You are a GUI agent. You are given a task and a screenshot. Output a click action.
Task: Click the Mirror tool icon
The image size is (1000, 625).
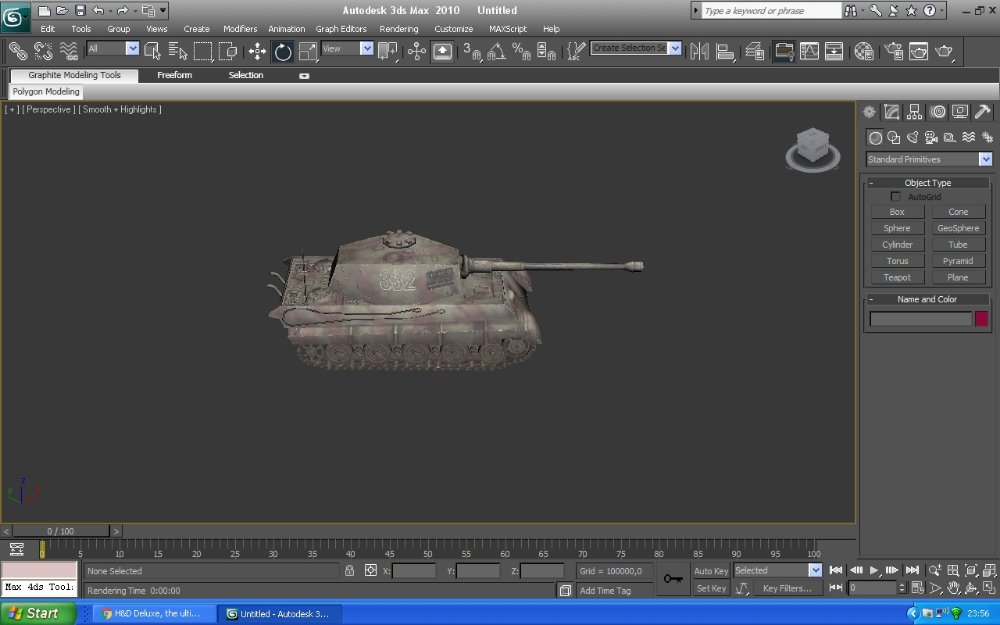[x=700, y=51]
